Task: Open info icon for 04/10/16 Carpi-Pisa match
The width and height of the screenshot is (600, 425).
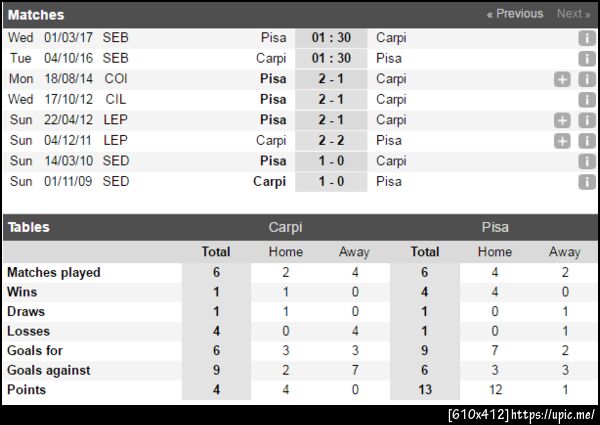Action: coord(587,59)
